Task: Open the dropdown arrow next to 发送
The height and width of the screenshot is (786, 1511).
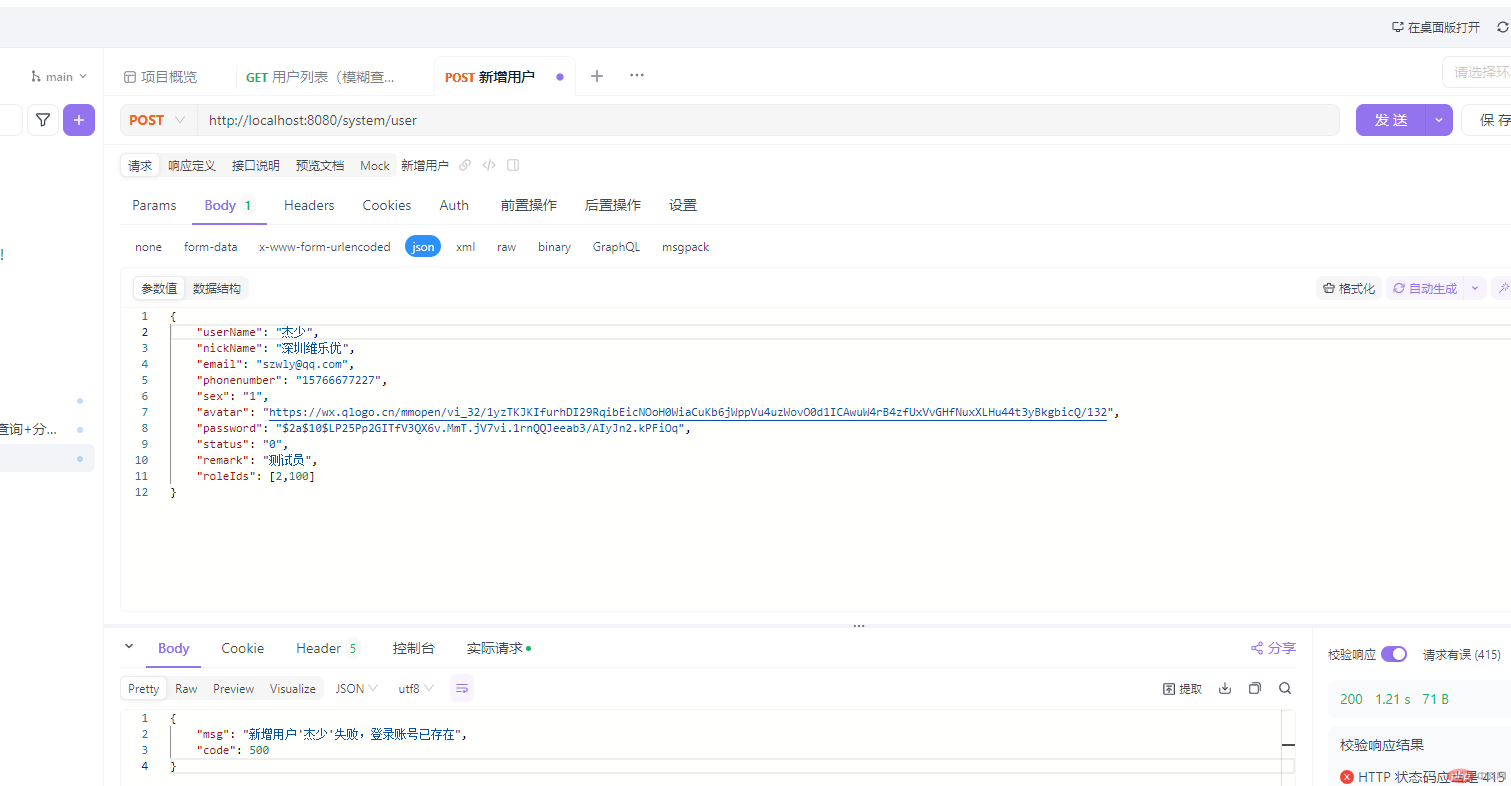Action: point(1439,120)
